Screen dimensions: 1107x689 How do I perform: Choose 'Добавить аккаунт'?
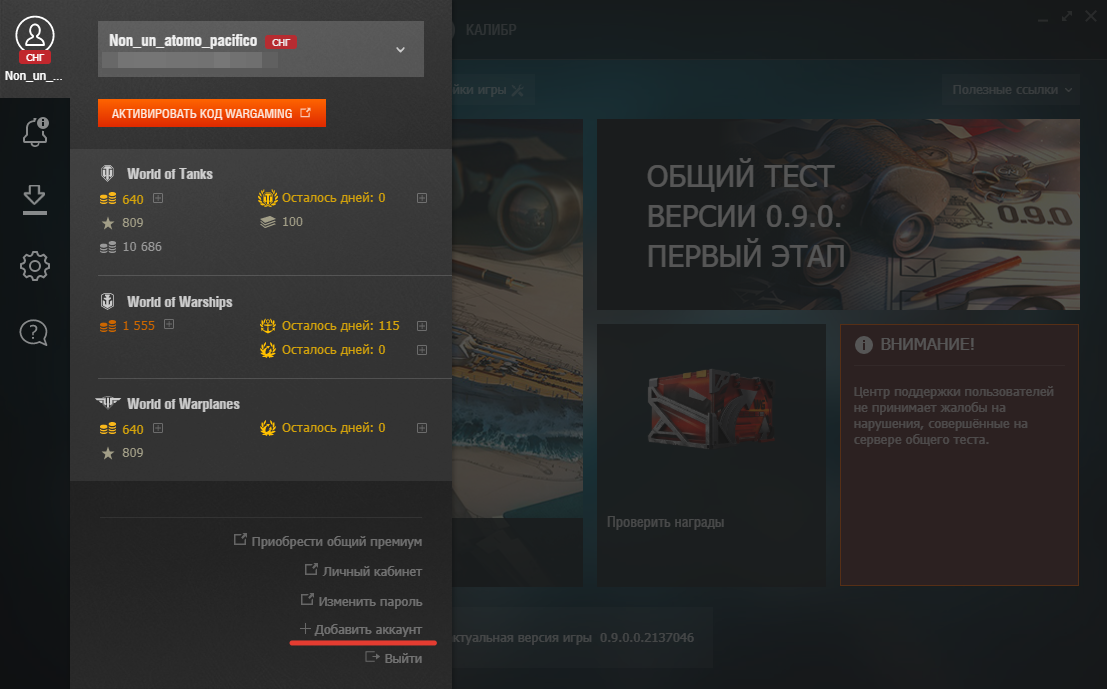point(361,629)
